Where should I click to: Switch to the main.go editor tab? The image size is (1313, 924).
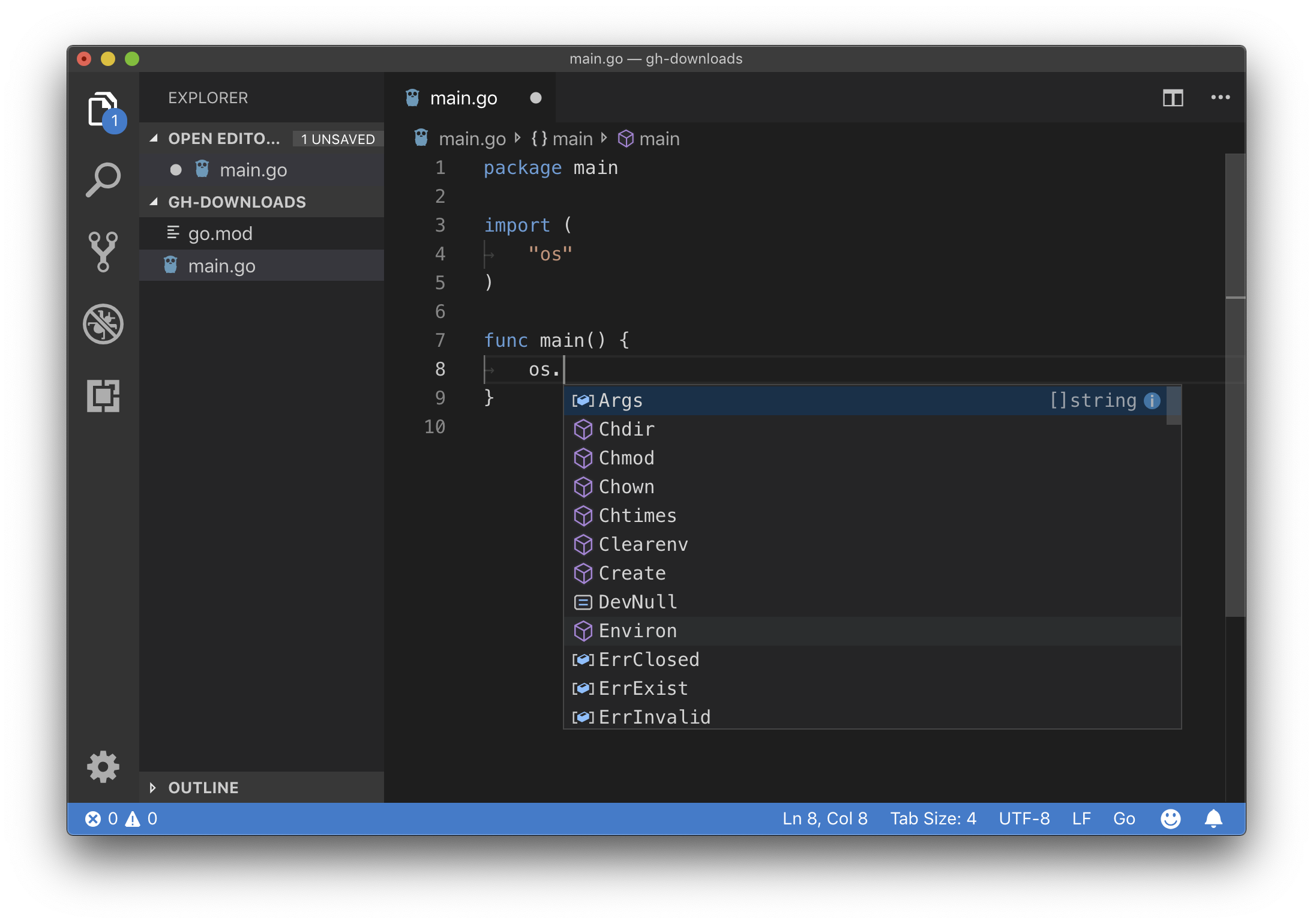point(463,97)
